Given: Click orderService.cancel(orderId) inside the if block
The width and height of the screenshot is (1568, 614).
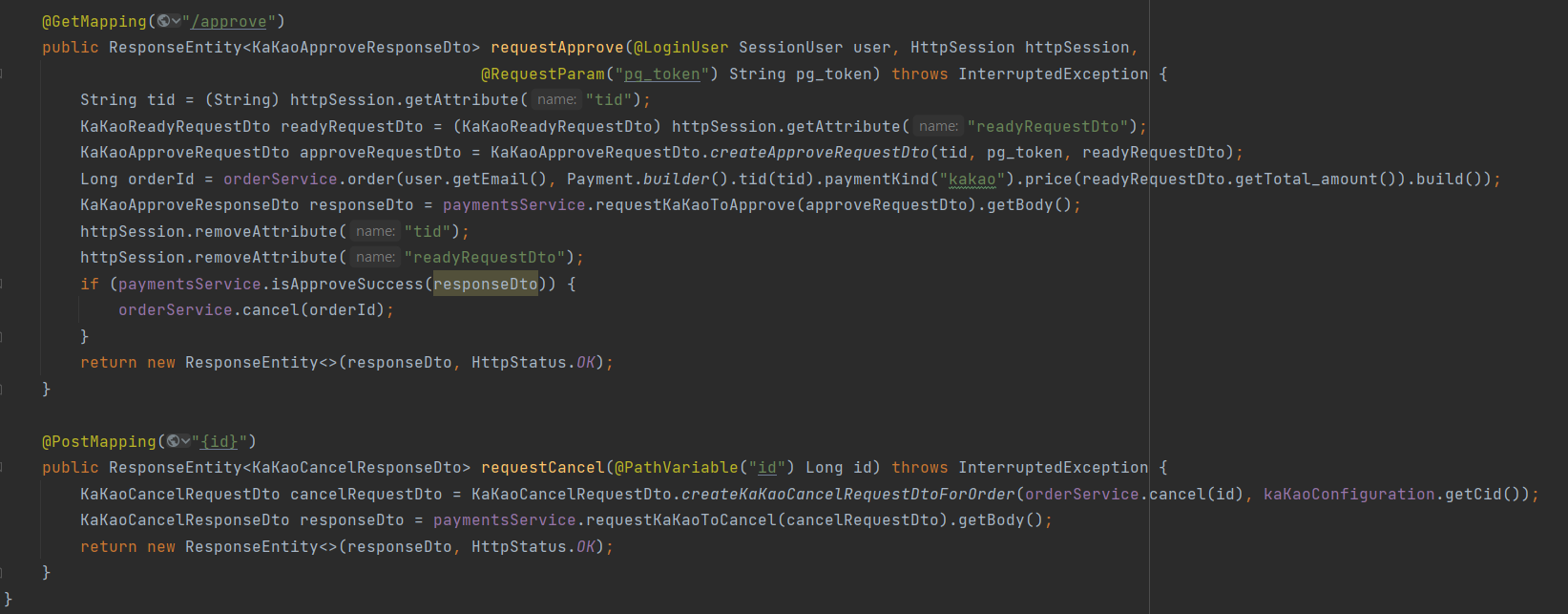Looking at the screenshot, I should click(252, 309).
